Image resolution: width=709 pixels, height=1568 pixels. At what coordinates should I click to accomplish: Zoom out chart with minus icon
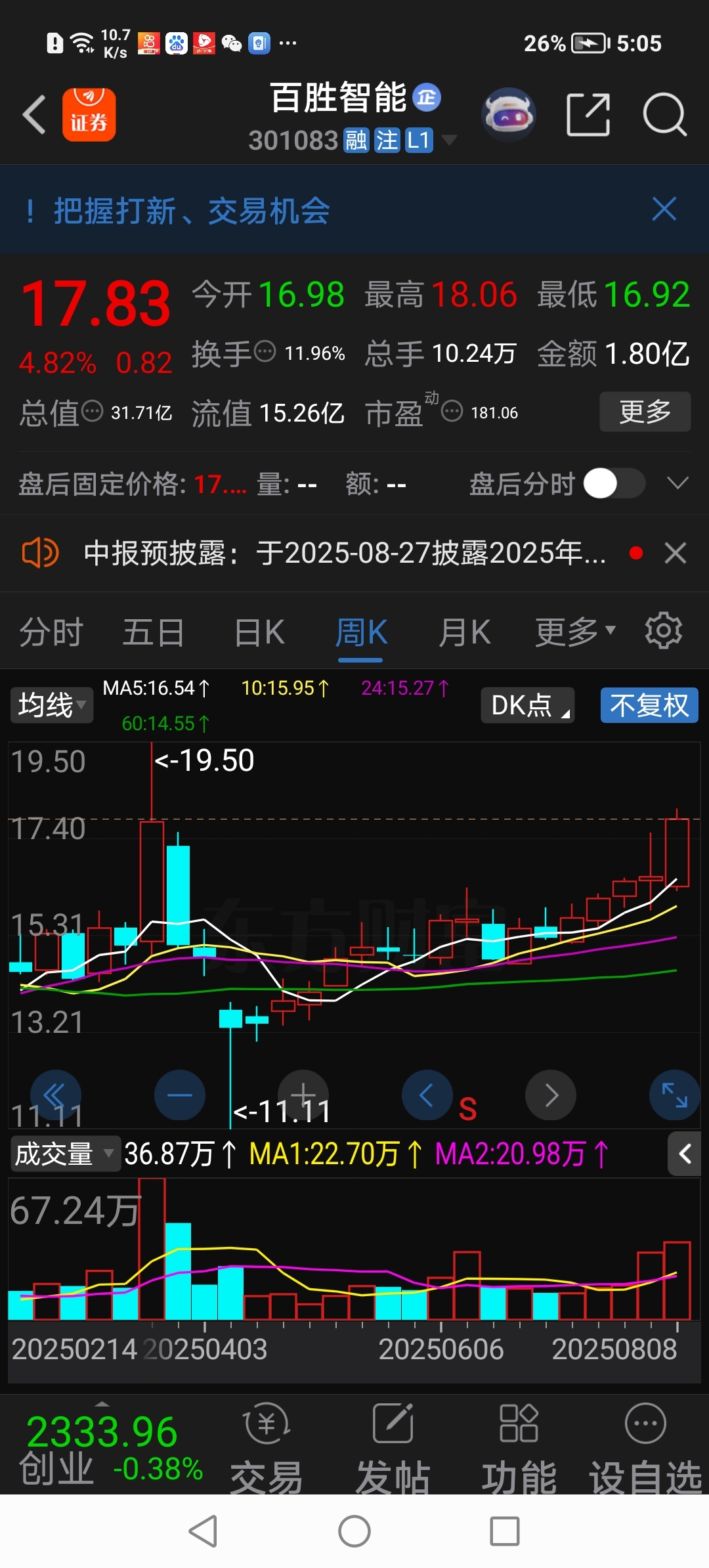[x=179, y=1095]
